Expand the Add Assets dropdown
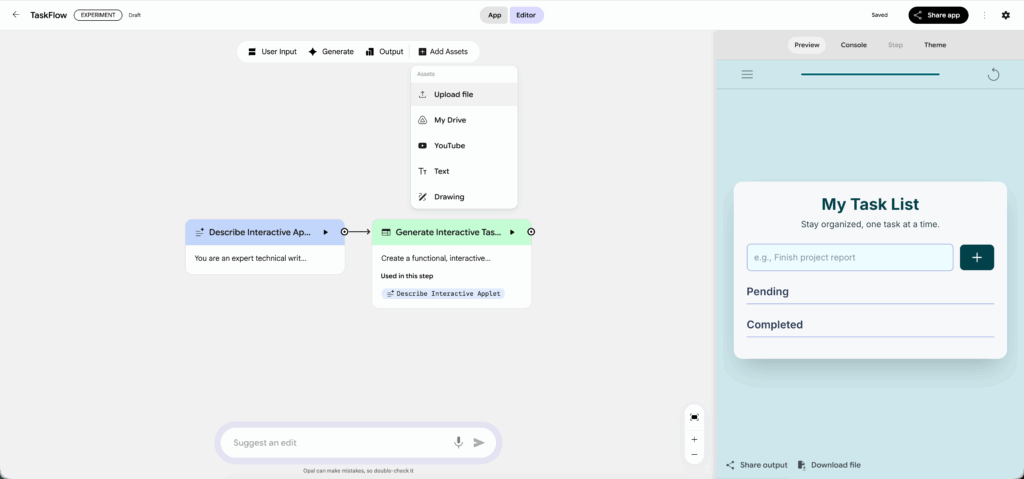This screenshot has height=479, width=1024. (442, 51)
